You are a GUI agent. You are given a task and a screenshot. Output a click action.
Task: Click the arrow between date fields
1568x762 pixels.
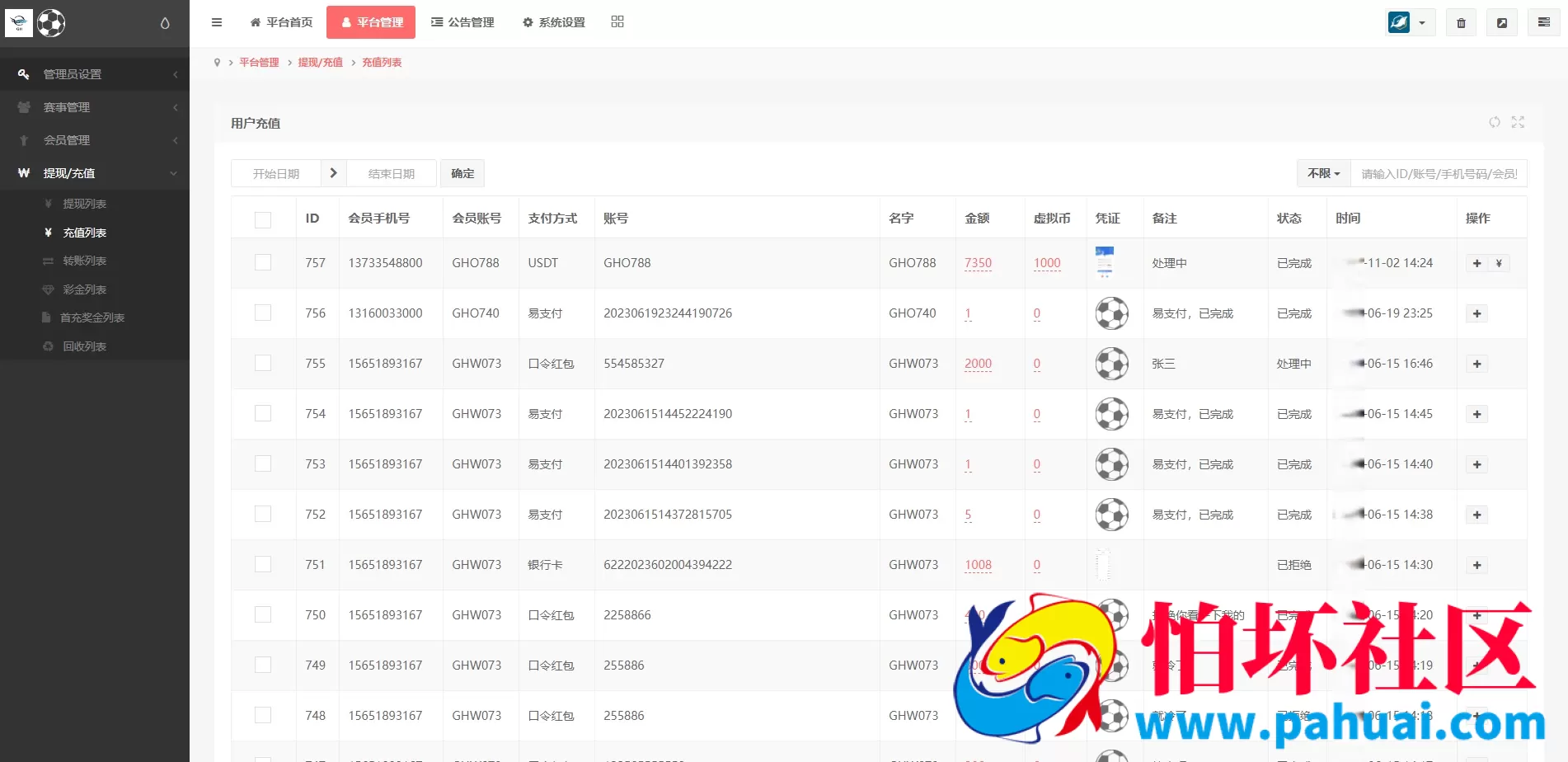(x=333, y=173)
